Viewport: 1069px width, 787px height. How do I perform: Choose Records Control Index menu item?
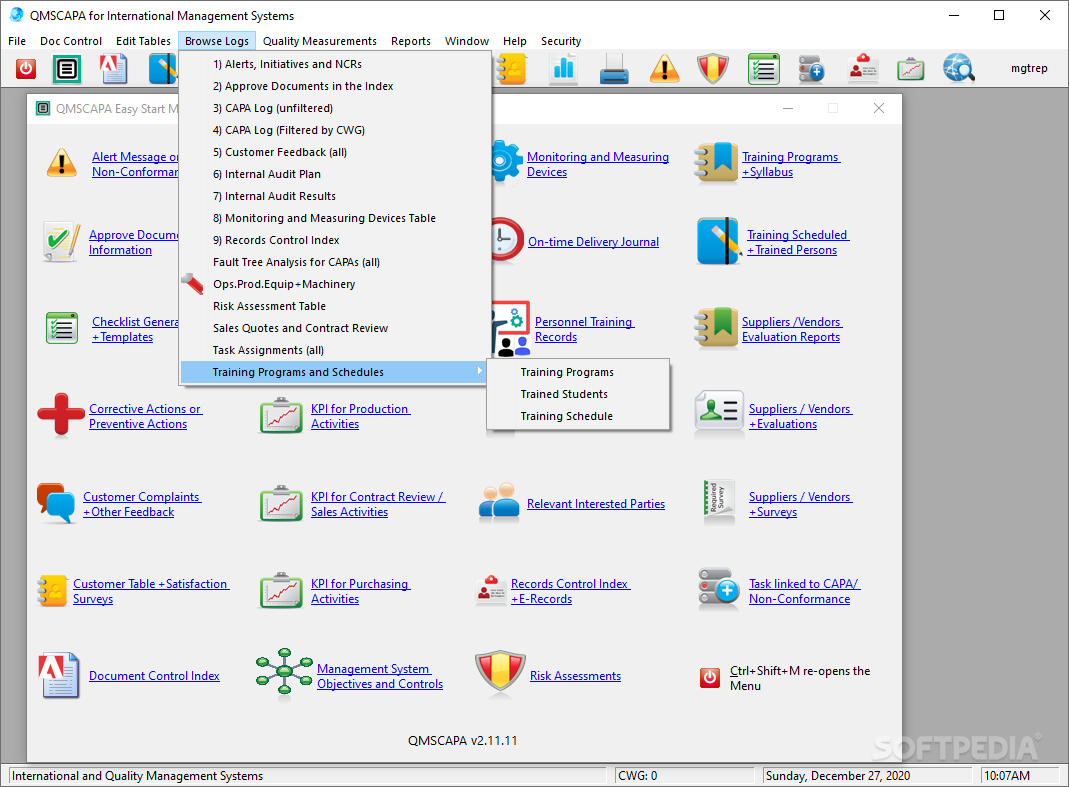coord(335,240)
